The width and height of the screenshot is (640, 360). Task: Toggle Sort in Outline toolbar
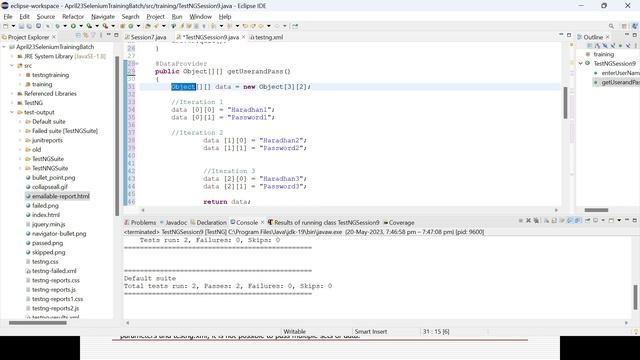click(598, 46)
